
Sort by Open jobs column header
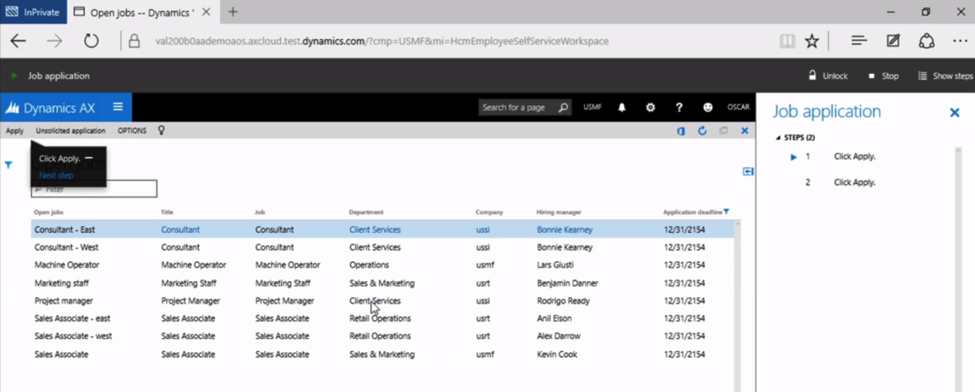click(49, 212)
